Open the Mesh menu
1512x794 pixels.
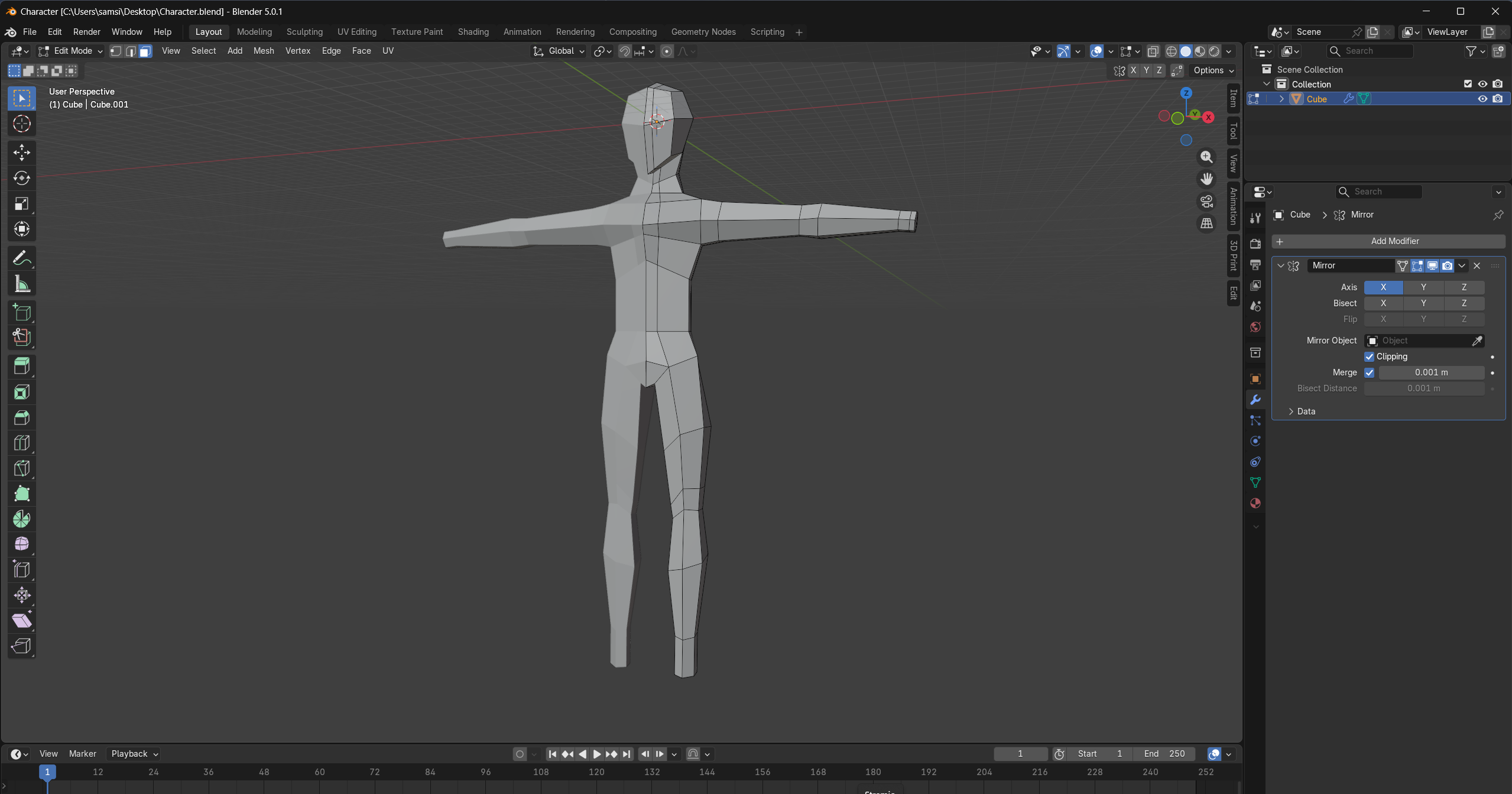[x=264, y=51]
